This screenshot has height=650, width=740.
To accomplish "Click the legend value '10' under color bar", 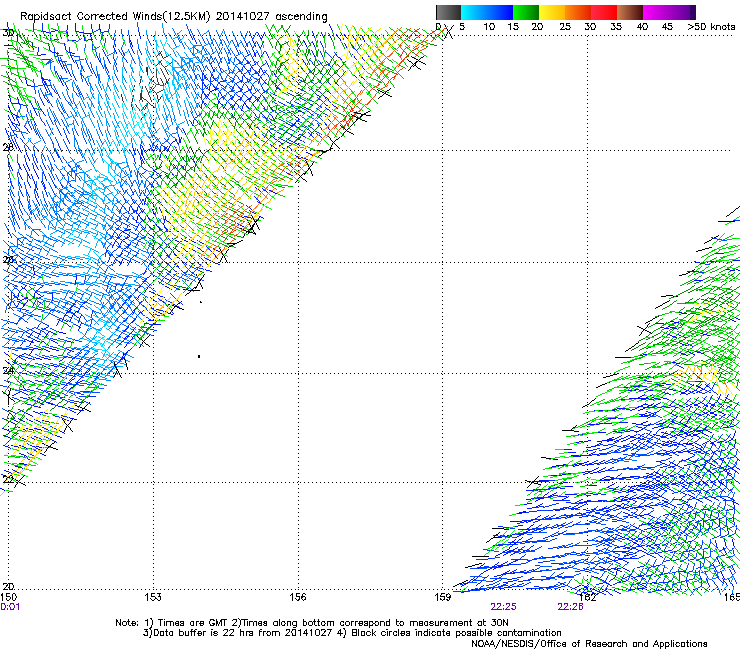I will pyautogui.click(x=489, y=27).
